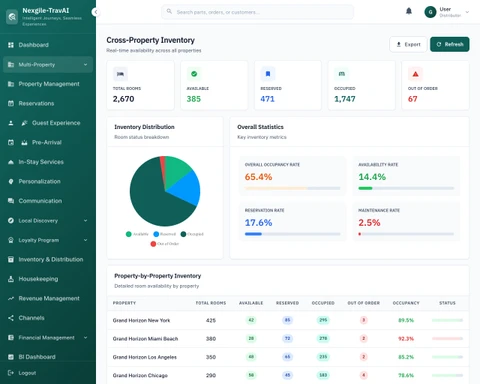The height and width of the screenshot is (384, 480).
Task: Click the Total Rooms bed icon
Action: click(120, 74)
